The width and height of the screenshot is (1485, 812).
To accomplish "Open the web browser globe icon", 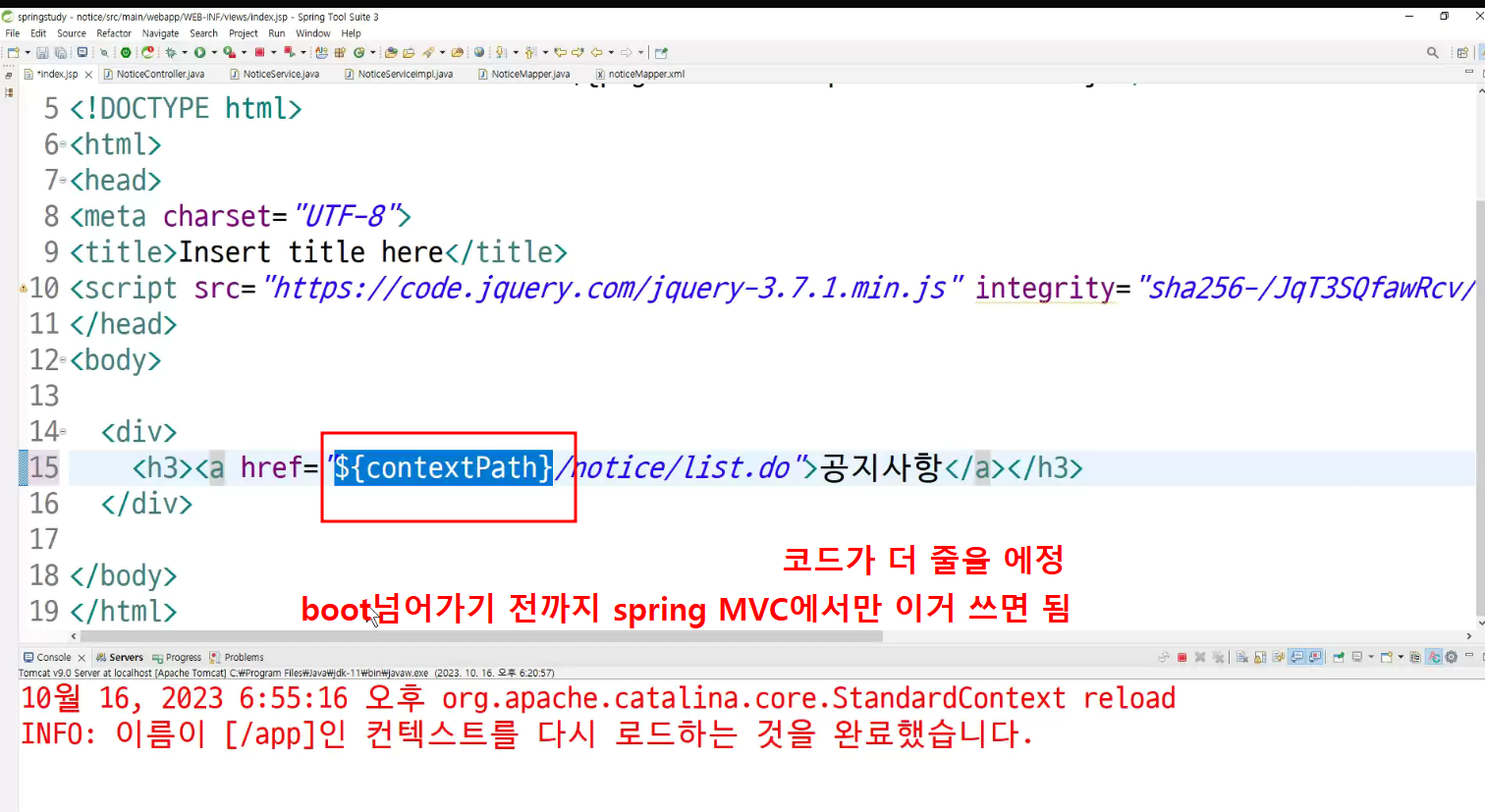I will 479,53.
